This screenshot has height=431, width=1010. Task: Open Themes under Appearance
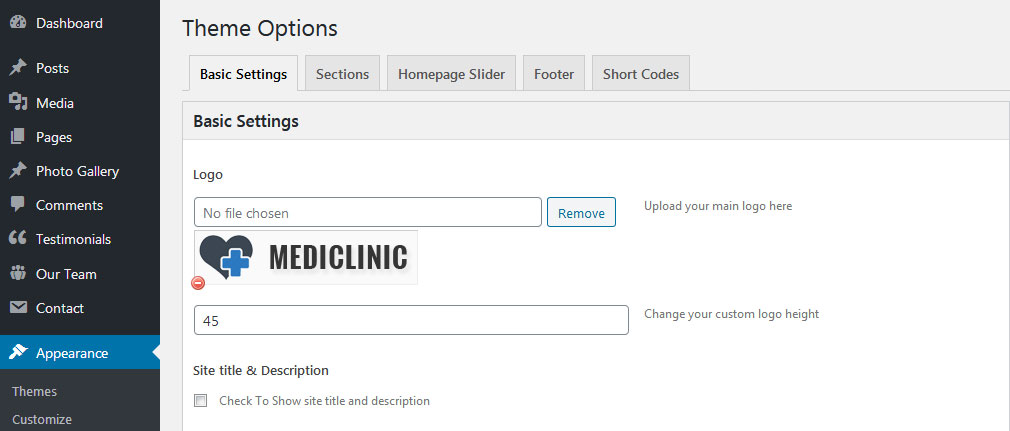[x=35, y=391]
